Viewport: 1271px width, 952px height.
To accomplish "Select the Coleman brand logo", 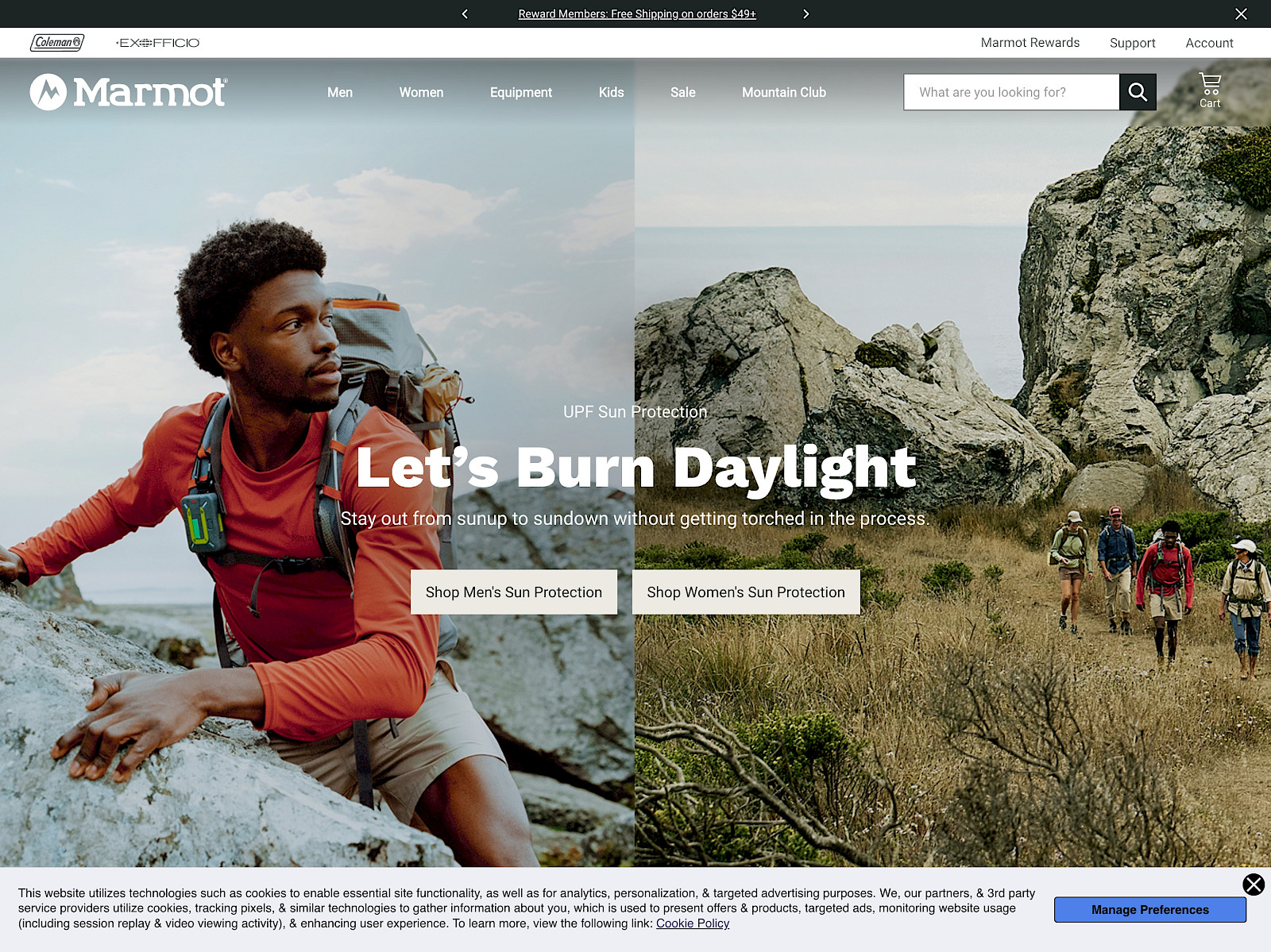I will coord(56,42).
